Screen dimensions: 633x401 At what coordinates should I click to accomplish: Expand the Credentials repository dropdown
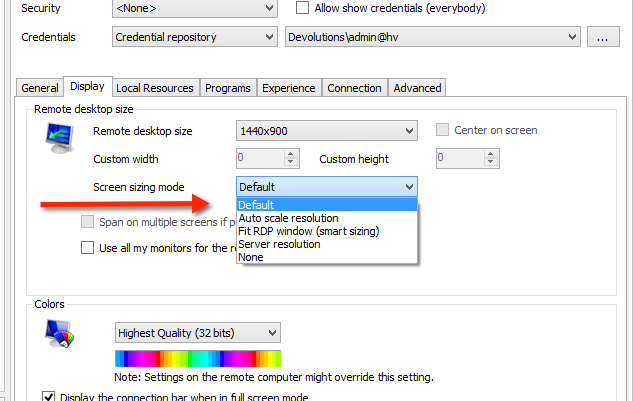click(x=194, y=37)
